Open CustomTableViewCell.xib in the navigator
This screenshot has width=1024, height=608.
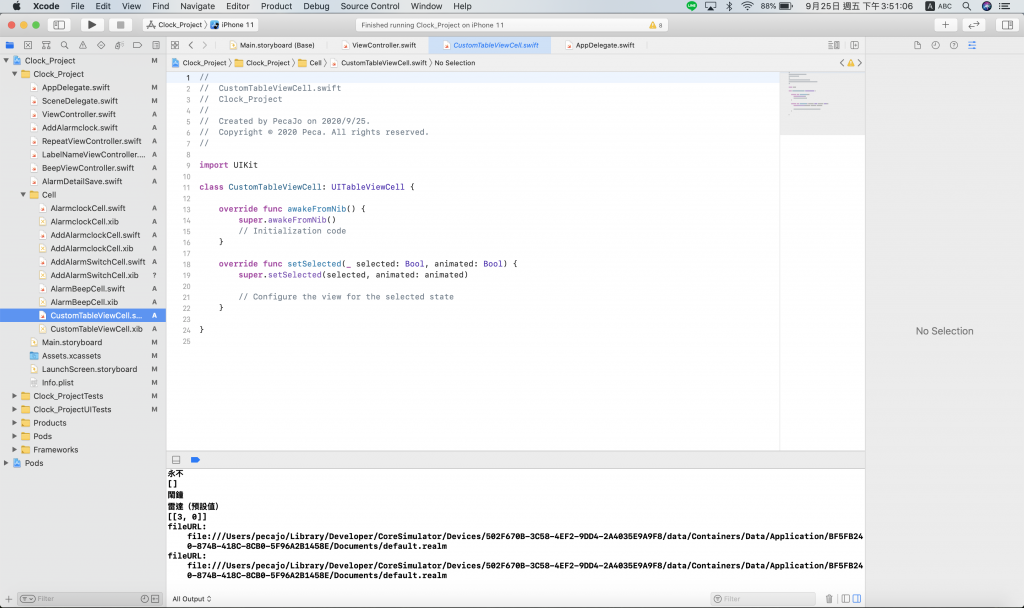[x=96, y=328]
